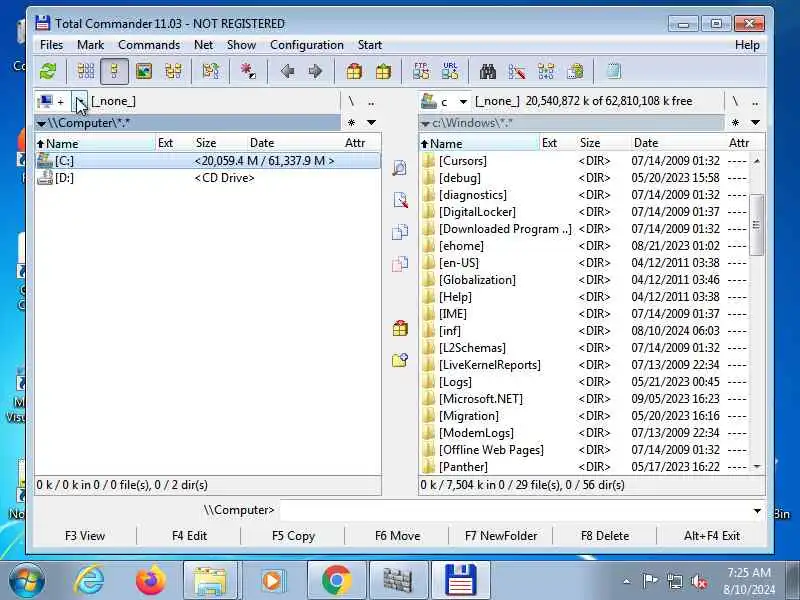
Task: Pack files using the red gift box icon
Action: point(354,71)
